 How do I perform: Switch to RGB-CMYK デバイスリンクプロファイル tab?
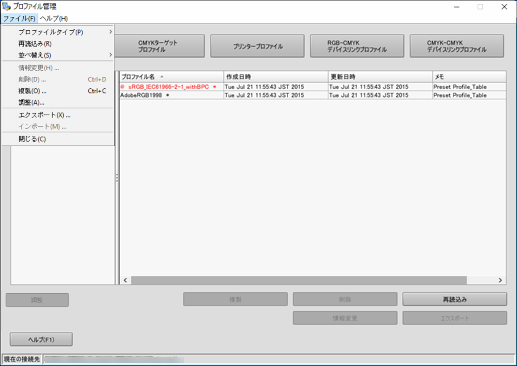357,46
